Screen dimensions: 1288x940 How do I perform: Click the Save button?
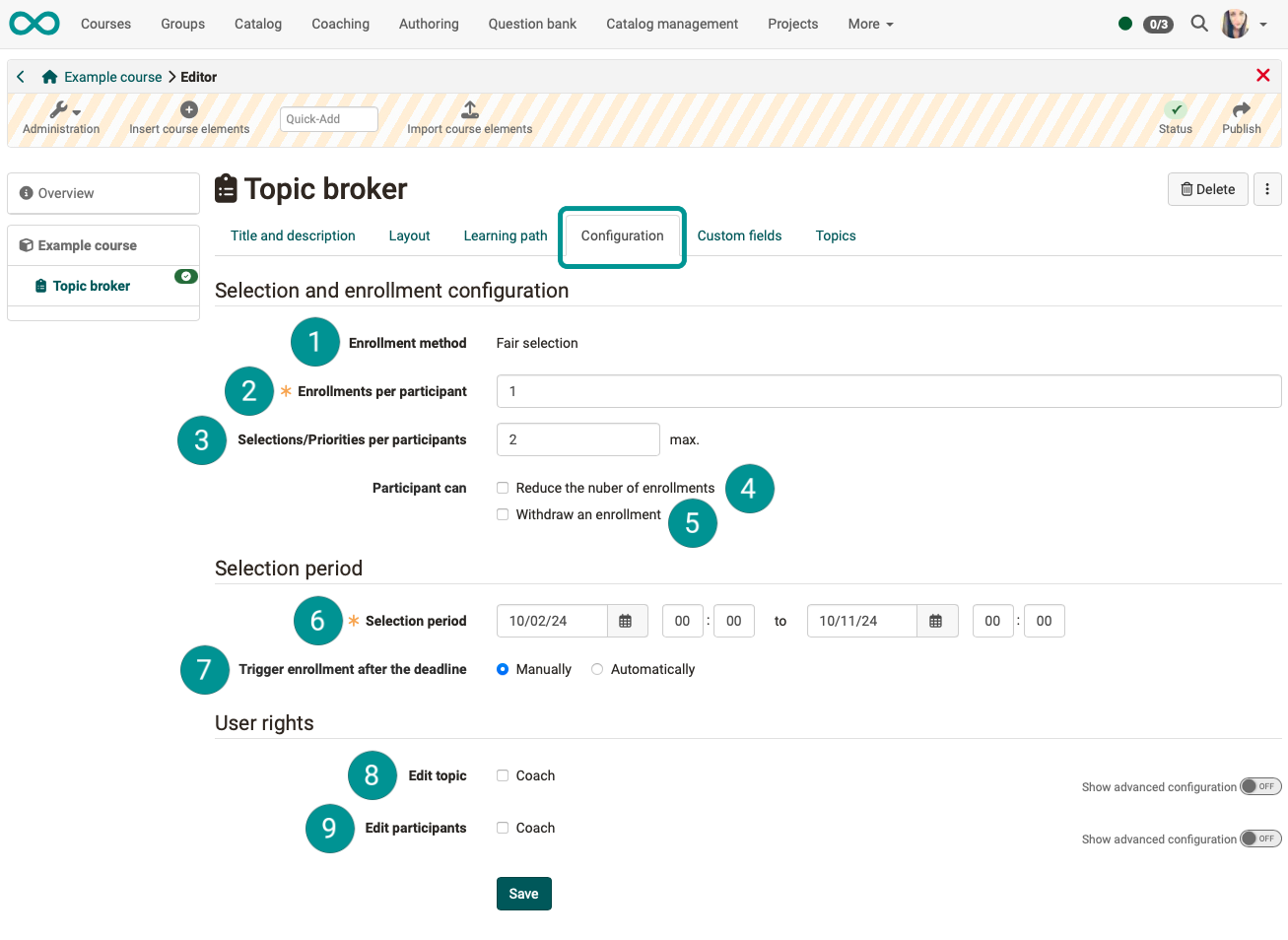[524, 894]
